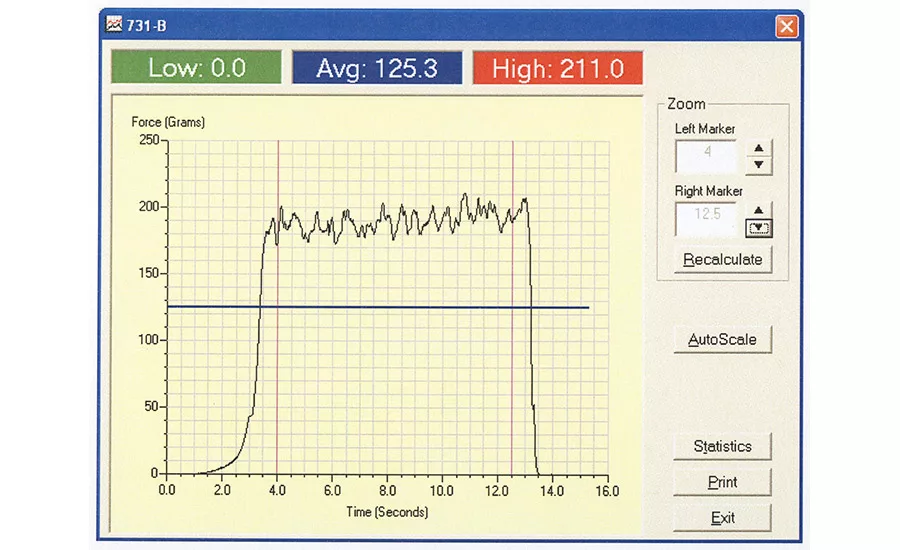Screen dimensions: 900x550
Task: Click the blue Avg: 125.3 readout
Action: tap(377, 68)
